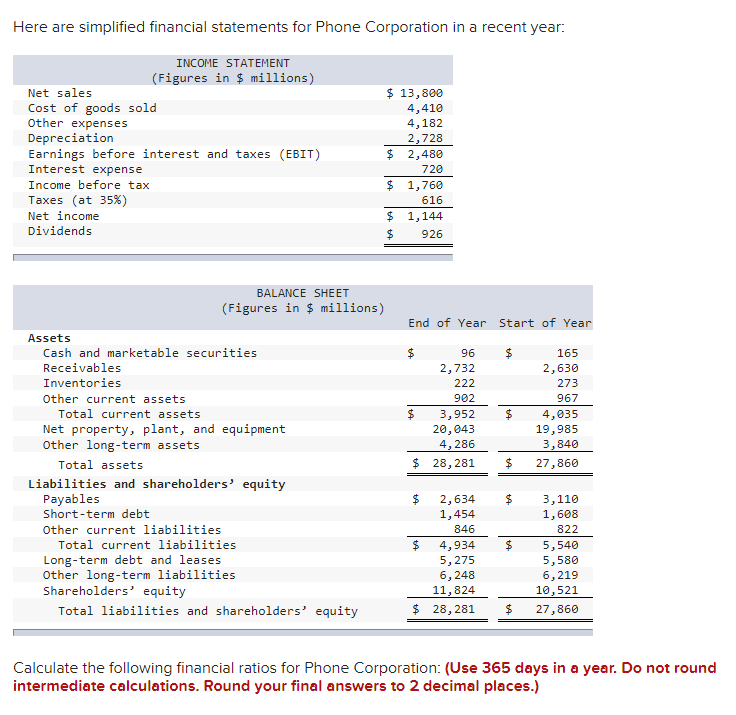736x715 pixels.
Task: Click end-of-year Shareholders' equity 11,824
Action: point(453,590)
